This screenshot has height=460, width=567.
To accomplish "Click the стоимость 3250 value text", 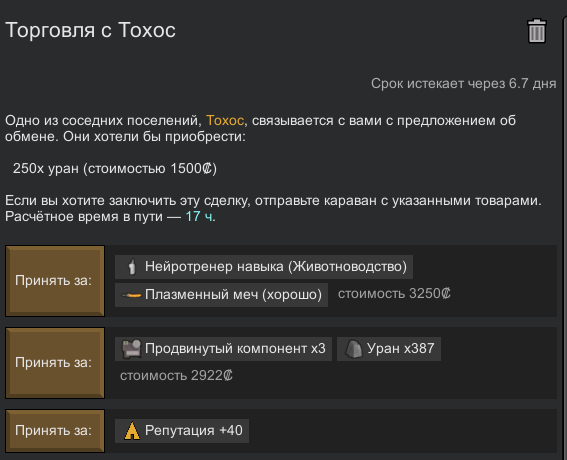I will tap(394, 294).
